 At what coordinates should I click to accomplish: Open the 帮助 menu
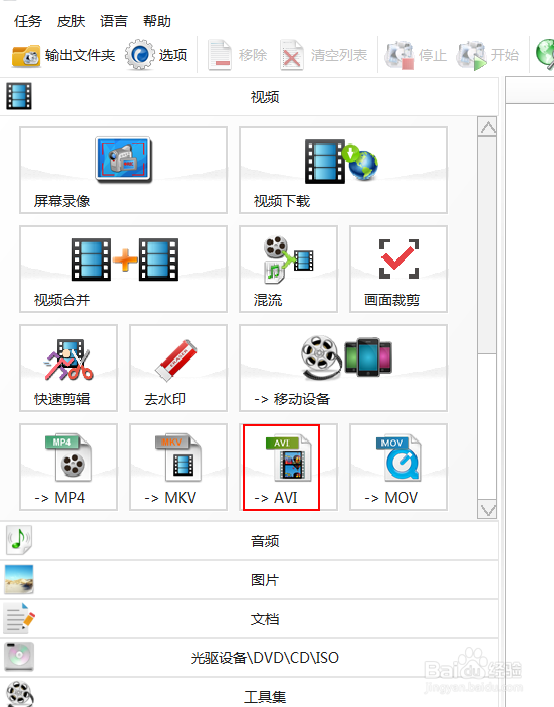click(157, 21)
